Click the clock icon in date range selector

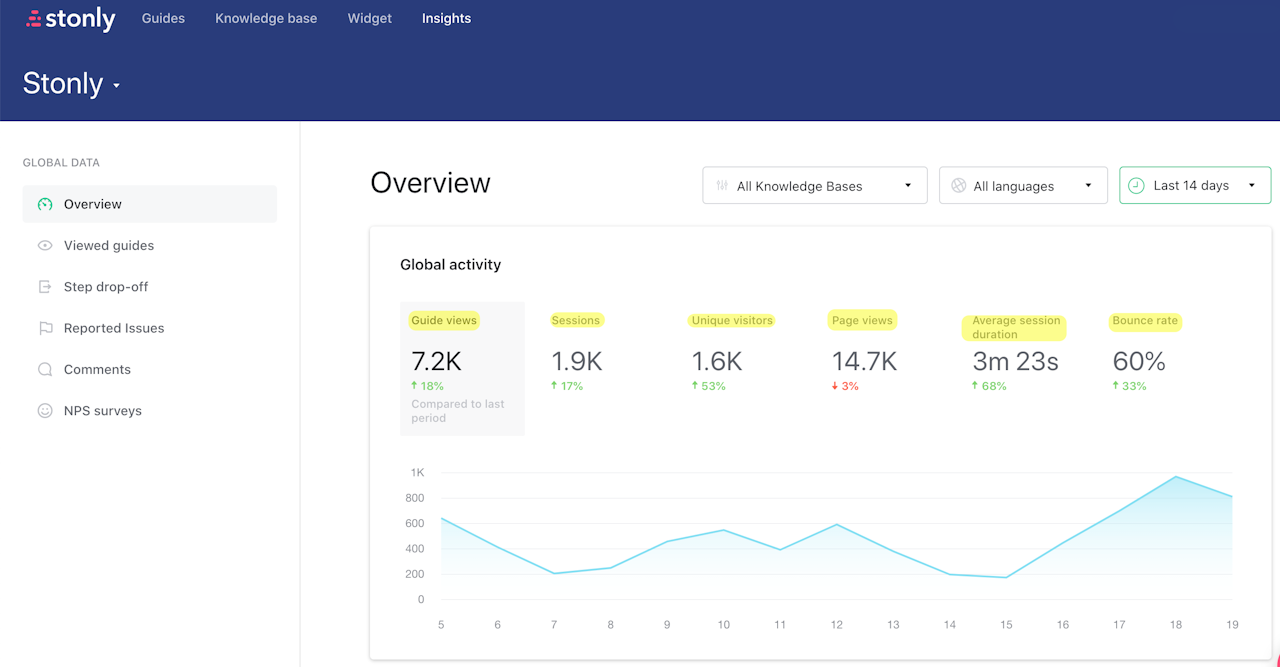1136,185
